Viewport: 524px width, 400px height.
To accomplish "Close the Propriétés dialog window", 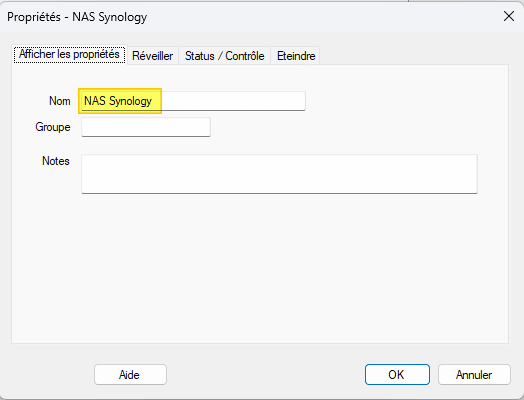I will coord(509,16).
